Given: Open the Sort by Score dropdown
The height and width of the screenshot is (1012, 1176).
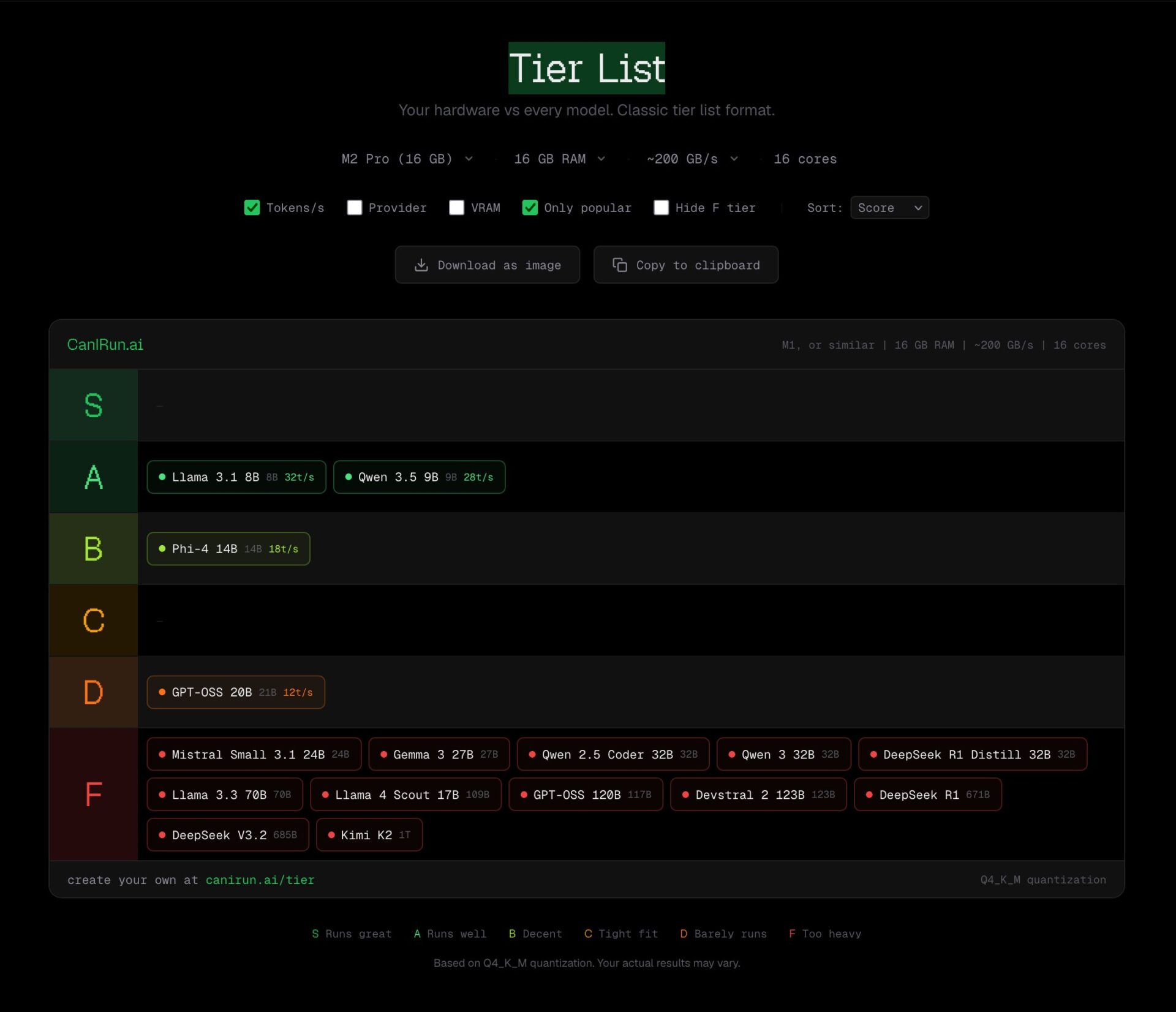Looking at the screenshot, I should [x=889, y=208].
